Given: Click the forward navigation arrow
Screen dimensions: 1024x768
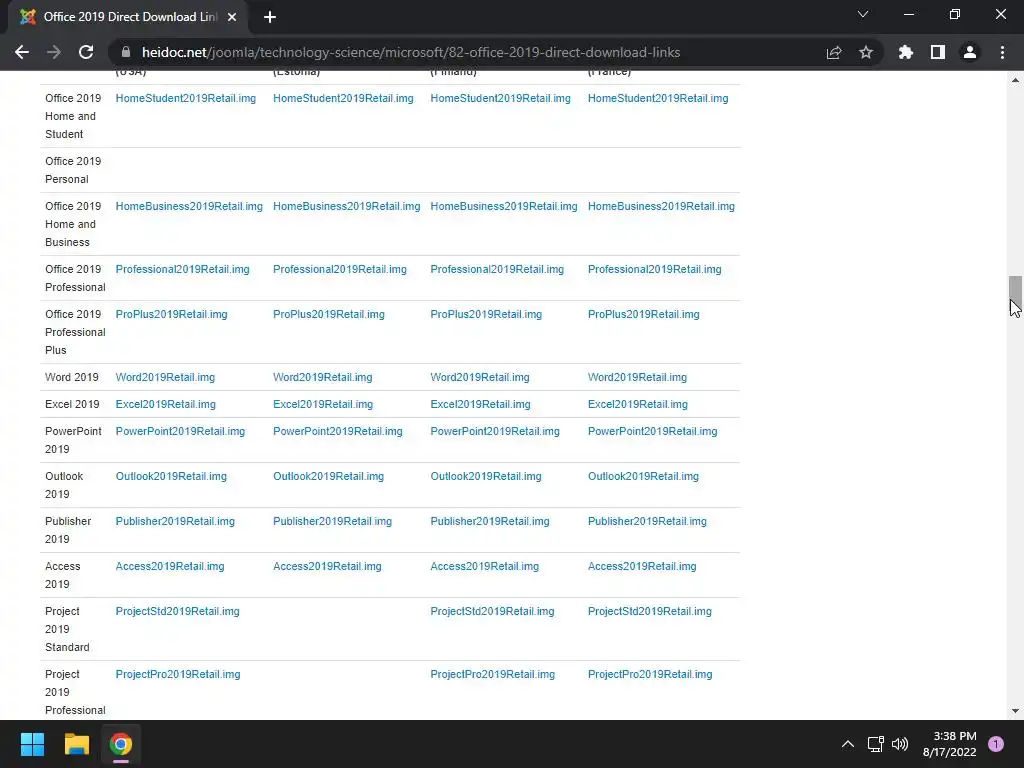Looking at the screenshot, I should 54,52.
